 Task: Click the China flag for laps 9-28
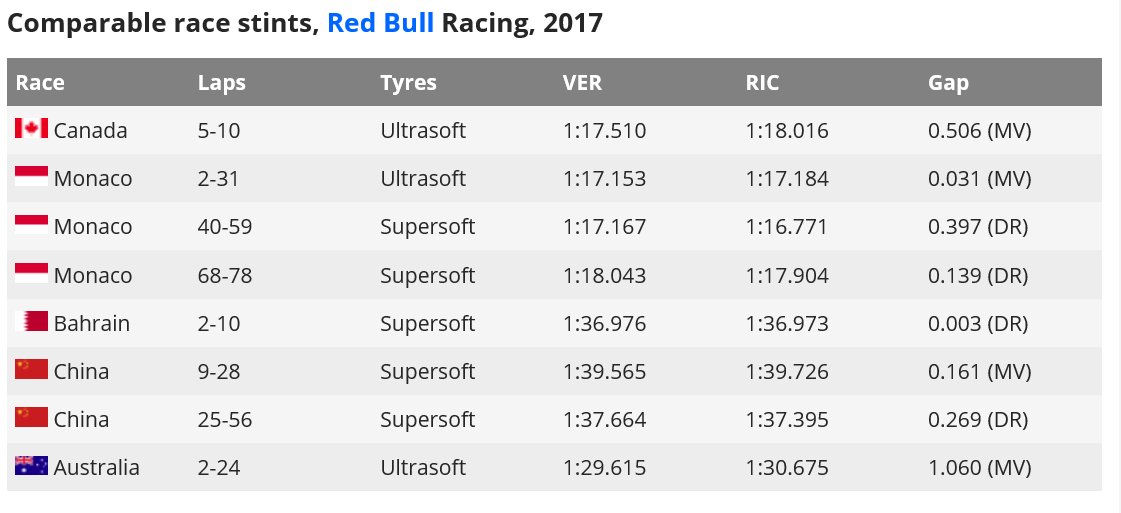click(x=31, y=370)
